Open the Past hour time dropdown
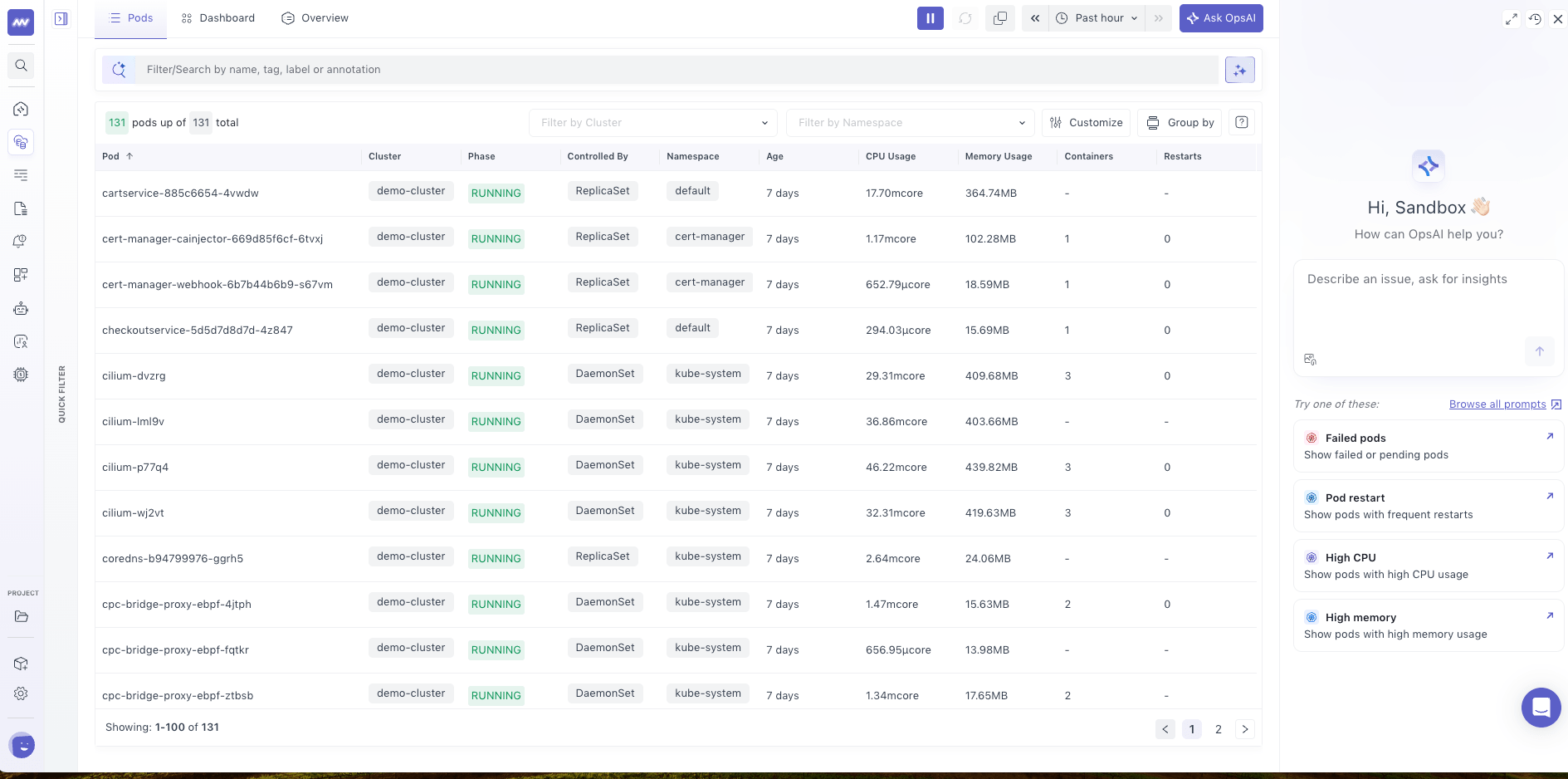Screen dimensions: 1568x779 point(1097,18)
